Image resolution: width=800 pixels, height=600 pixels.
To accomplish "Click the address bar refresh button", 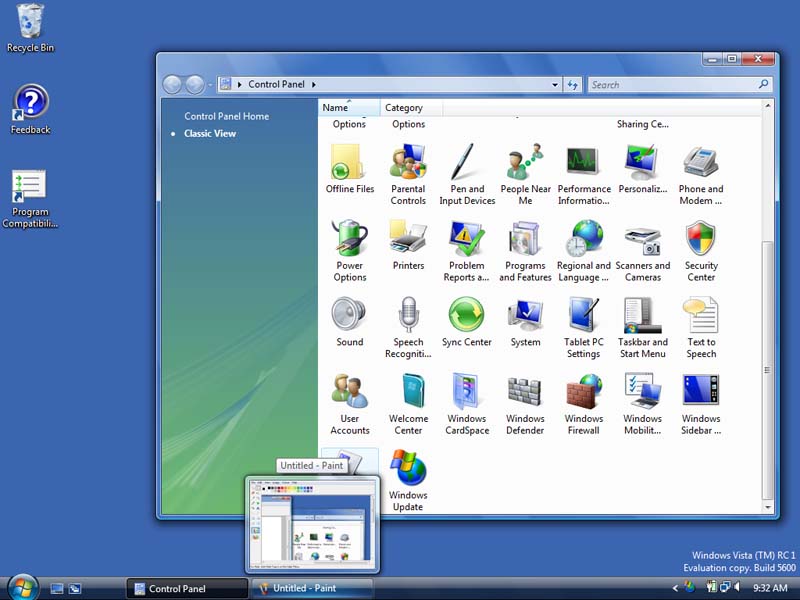I will (573, 85).
